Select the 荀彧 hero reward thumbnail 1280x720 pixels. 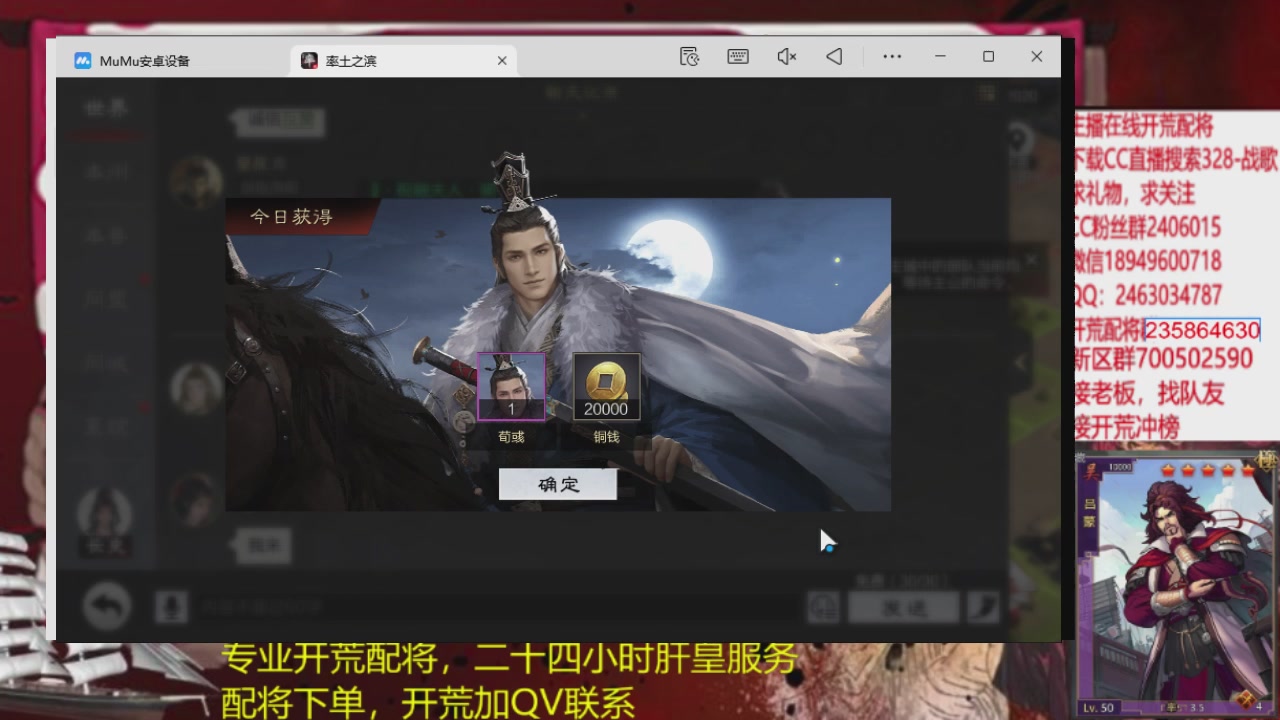pos(511,386)
